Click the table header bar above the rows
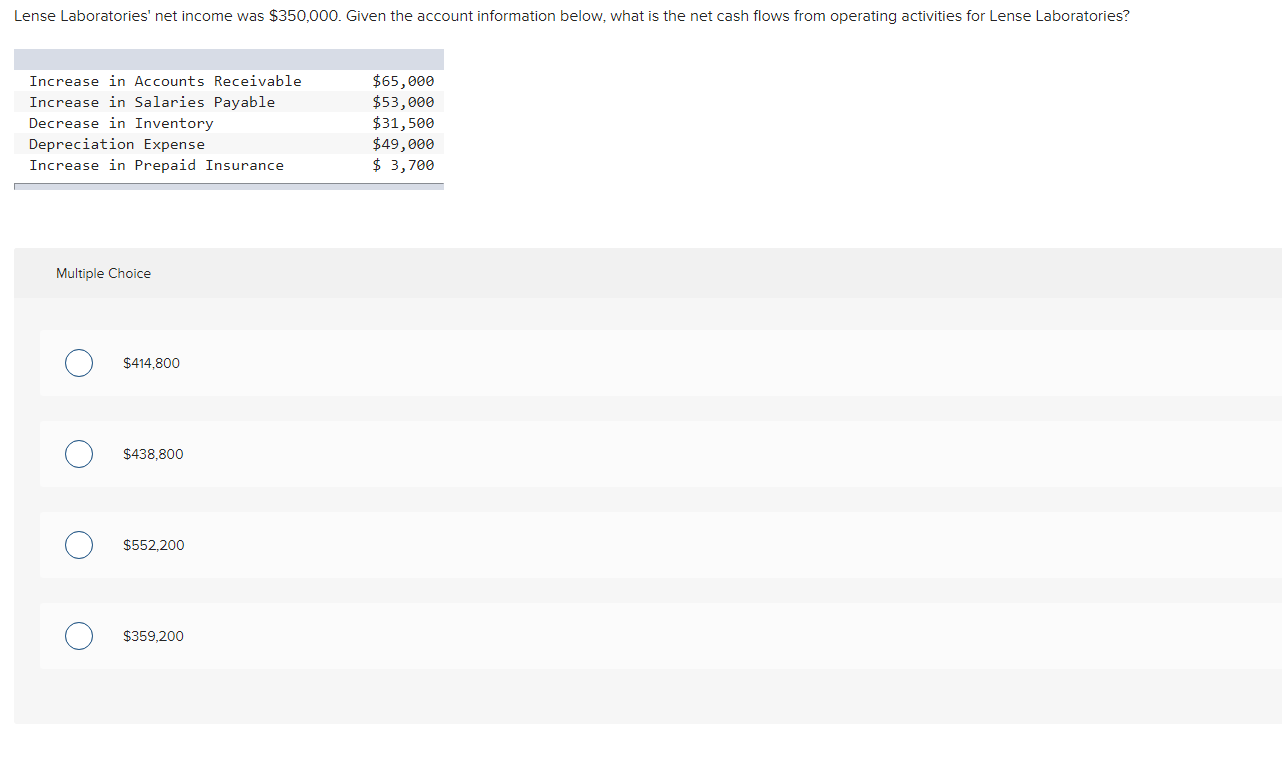 pyautogui.click(x=228, y=59)
